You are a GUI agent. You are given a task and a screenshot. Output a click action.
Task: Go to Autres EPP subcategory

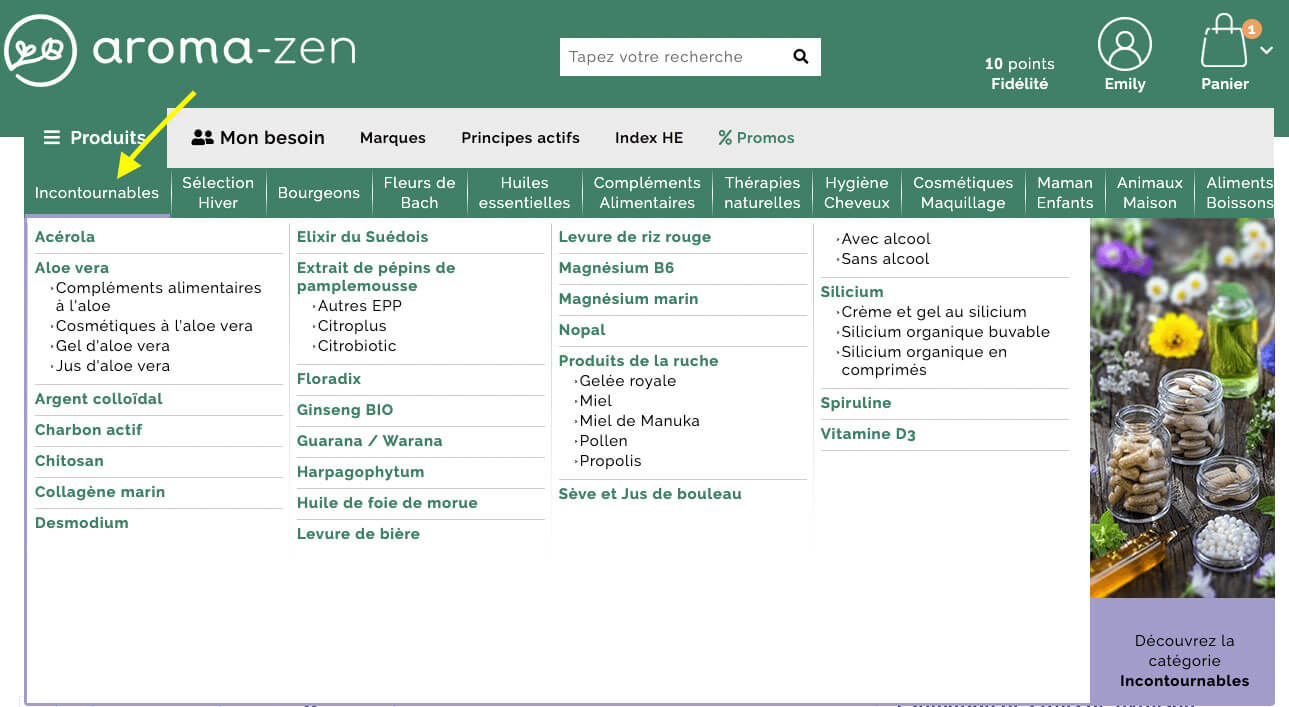coord(358,306)
